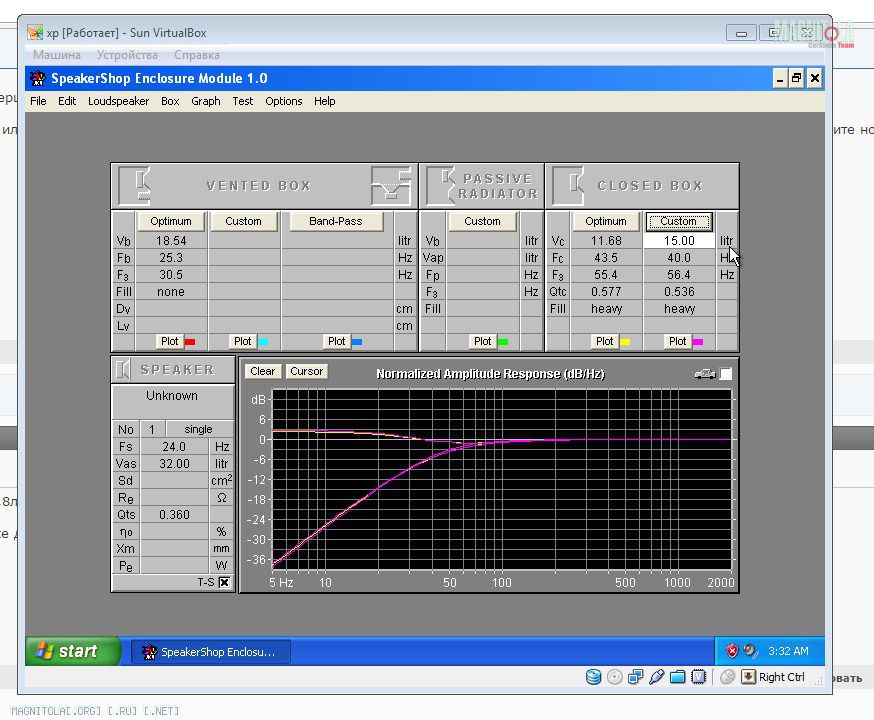Open the Loudspeaker menu
874x720 pixels.
coord(118,101)
